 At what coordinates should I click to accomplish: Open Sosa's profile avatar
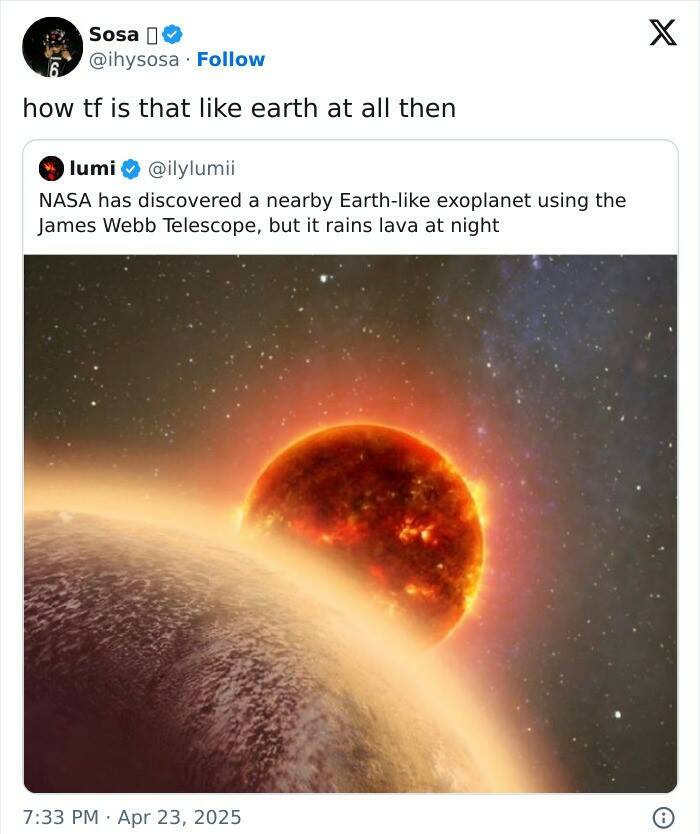[52, 47]
